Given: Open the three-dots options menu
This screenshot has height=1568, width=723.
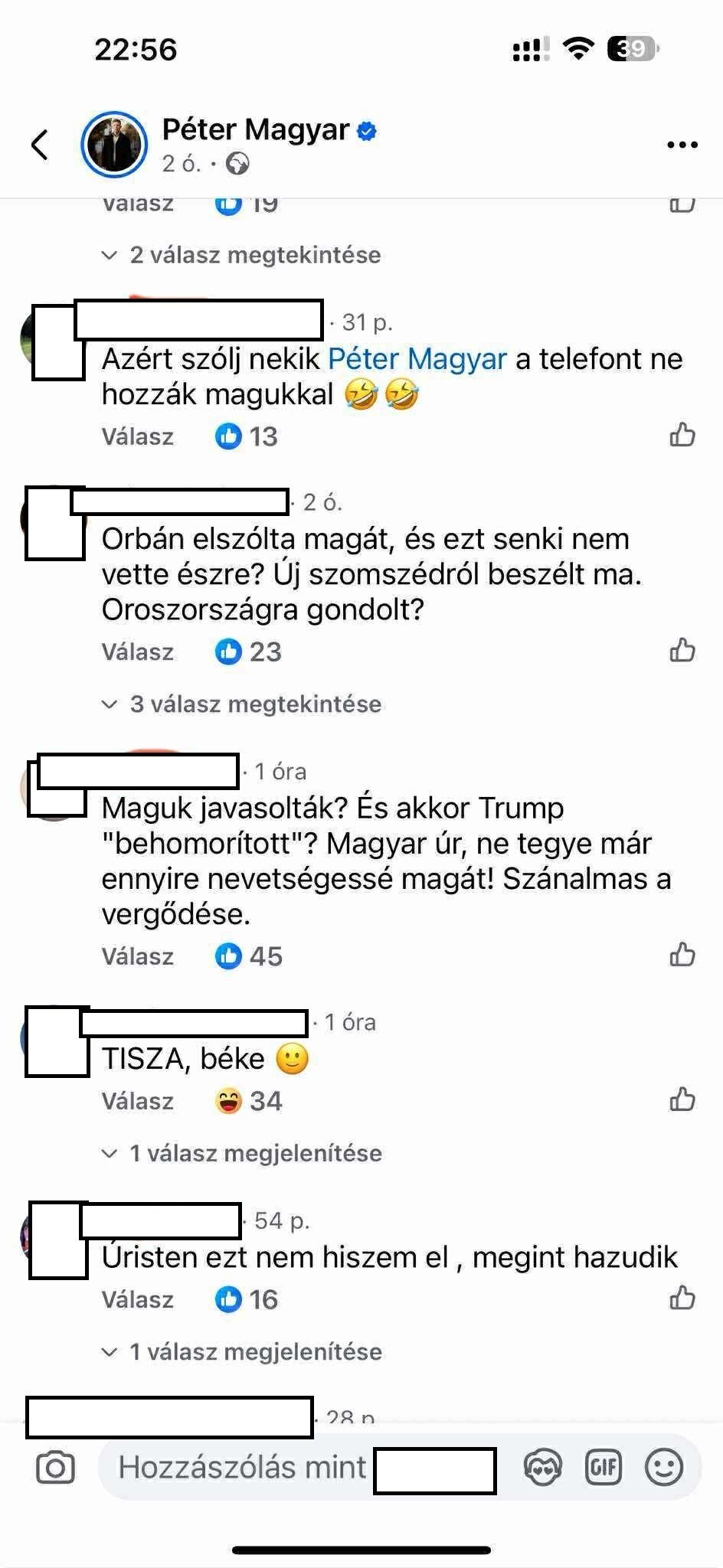Looking at the screenshot, I should coord(682,145).
